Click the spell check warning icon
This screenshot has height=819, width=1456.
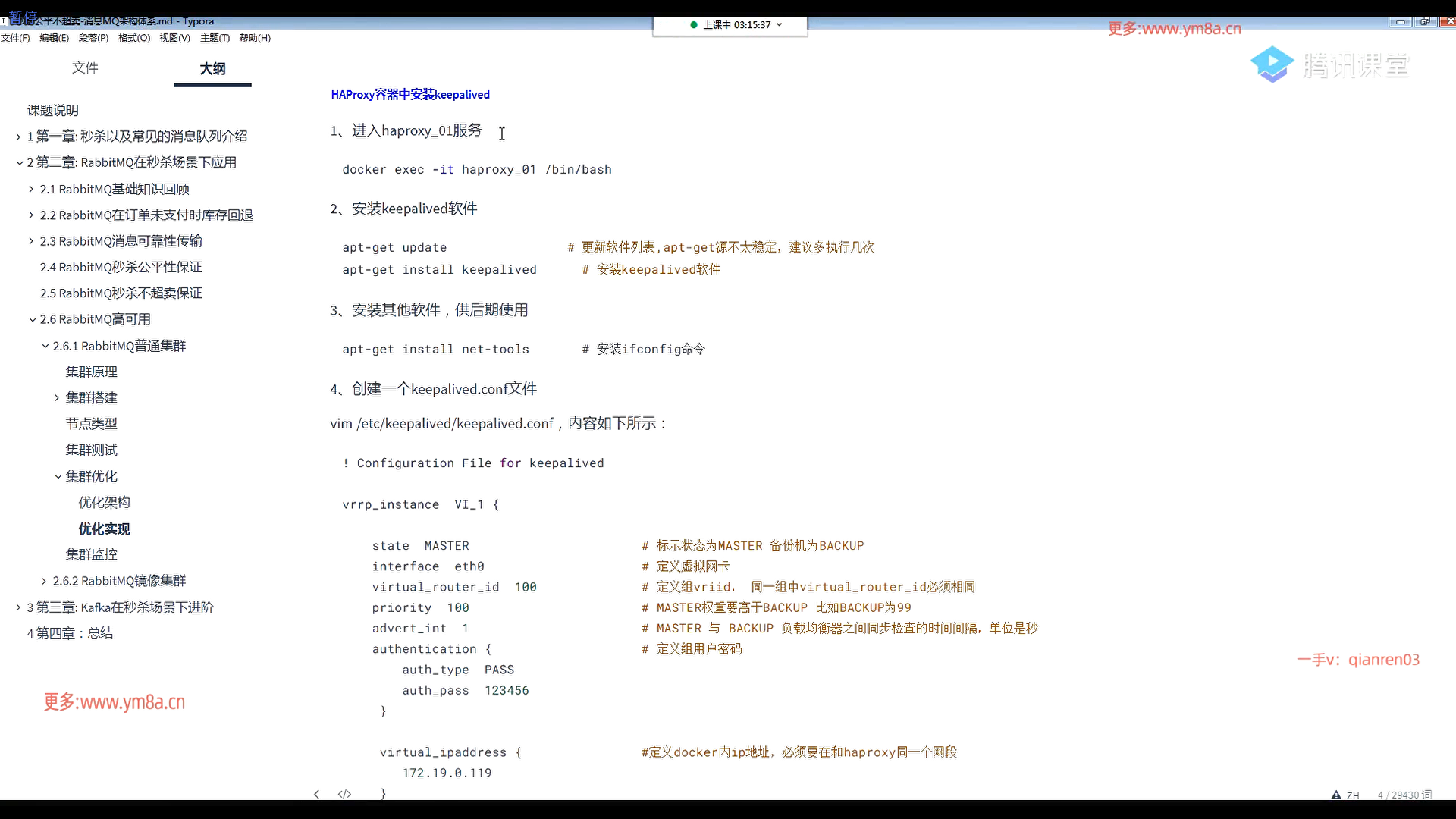click(1335, 795)
